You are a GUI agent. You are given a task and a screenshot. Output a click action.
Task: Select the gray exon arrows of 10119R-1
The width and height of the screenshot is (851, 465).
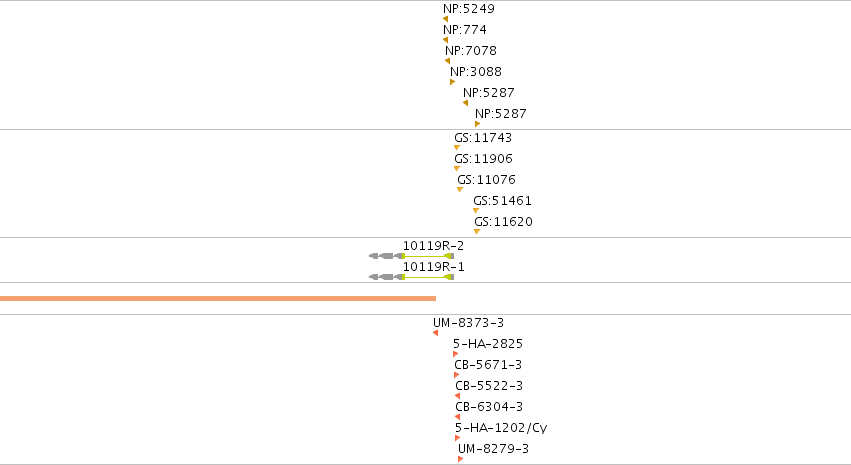tap(386, 277)
